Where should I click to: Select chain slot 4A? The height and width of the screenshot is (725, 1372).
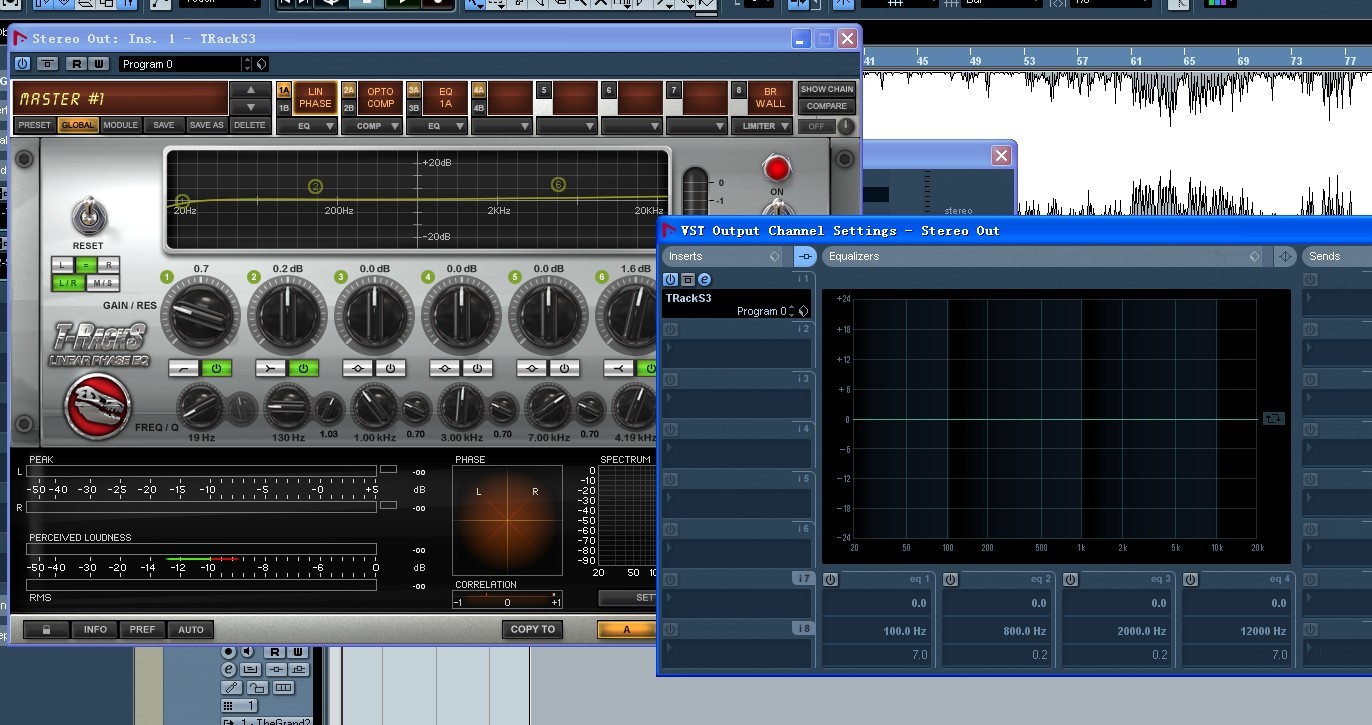click(x=479, y=89)
